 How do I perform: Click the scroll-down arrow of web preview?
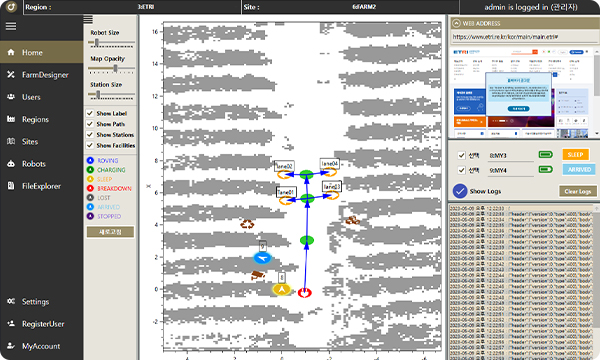597,134
